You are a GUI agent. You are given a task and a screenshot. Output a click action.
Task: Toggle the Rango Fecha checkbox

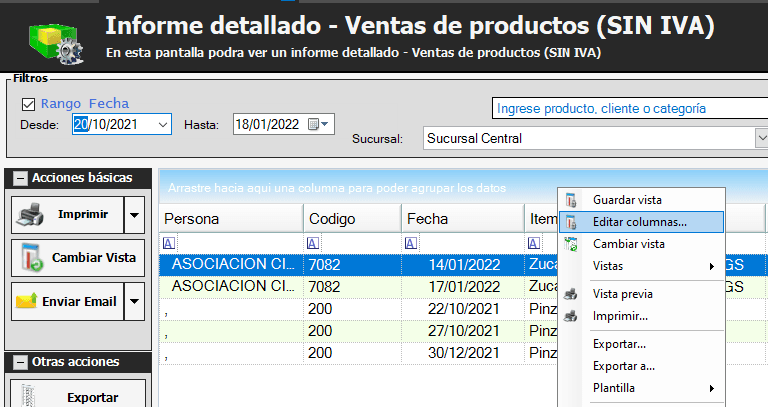pyautogui.click(x=28, y=104)
